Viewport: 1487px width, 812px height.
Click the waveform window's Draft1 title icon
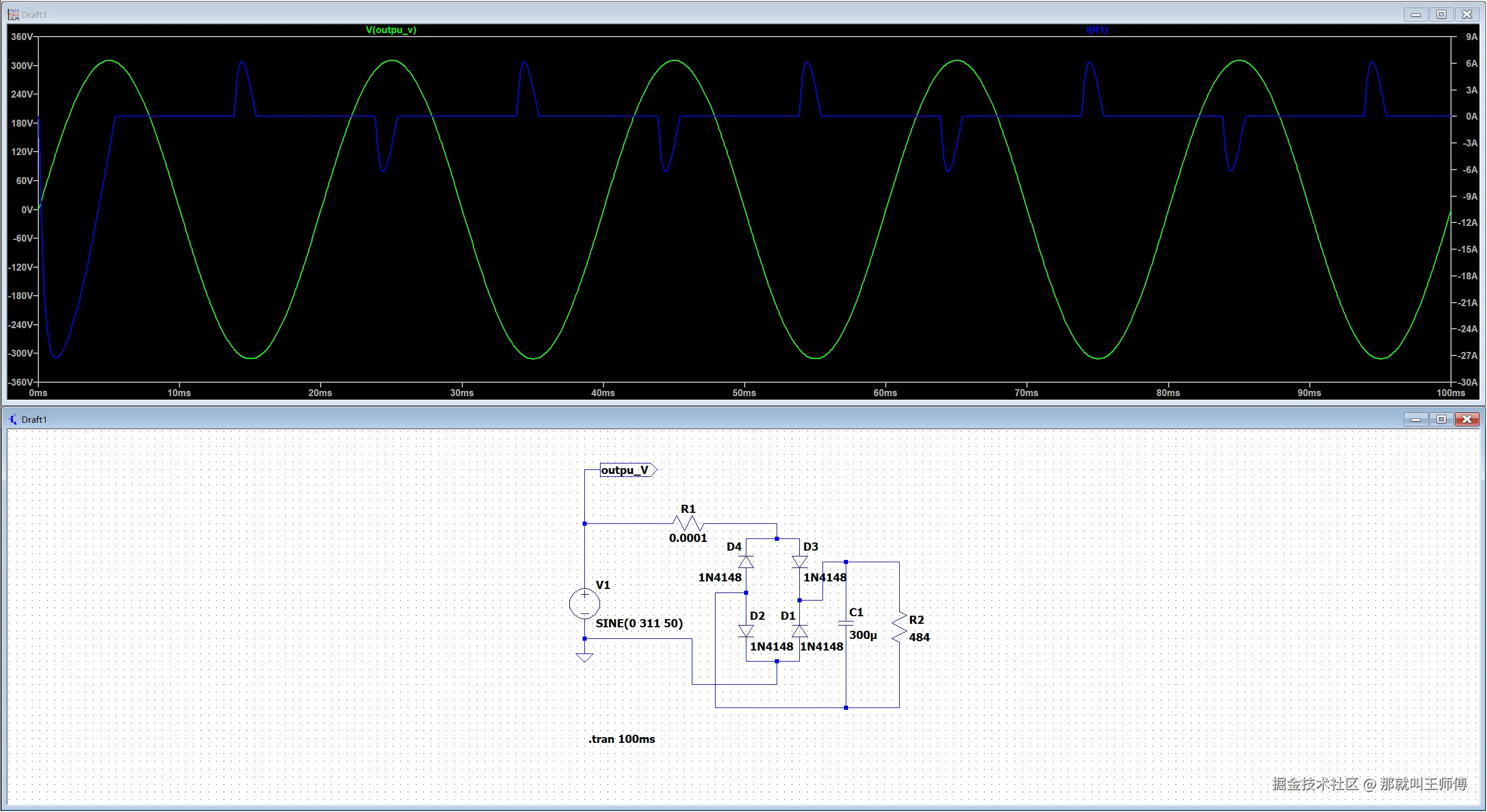click(x=13, y=15)
